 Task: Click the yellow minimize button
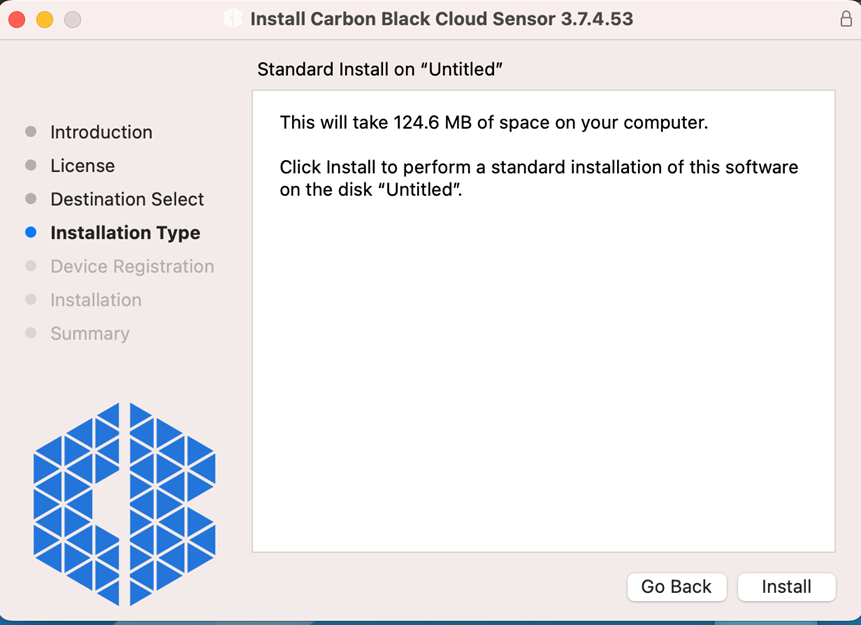point(44,18)
